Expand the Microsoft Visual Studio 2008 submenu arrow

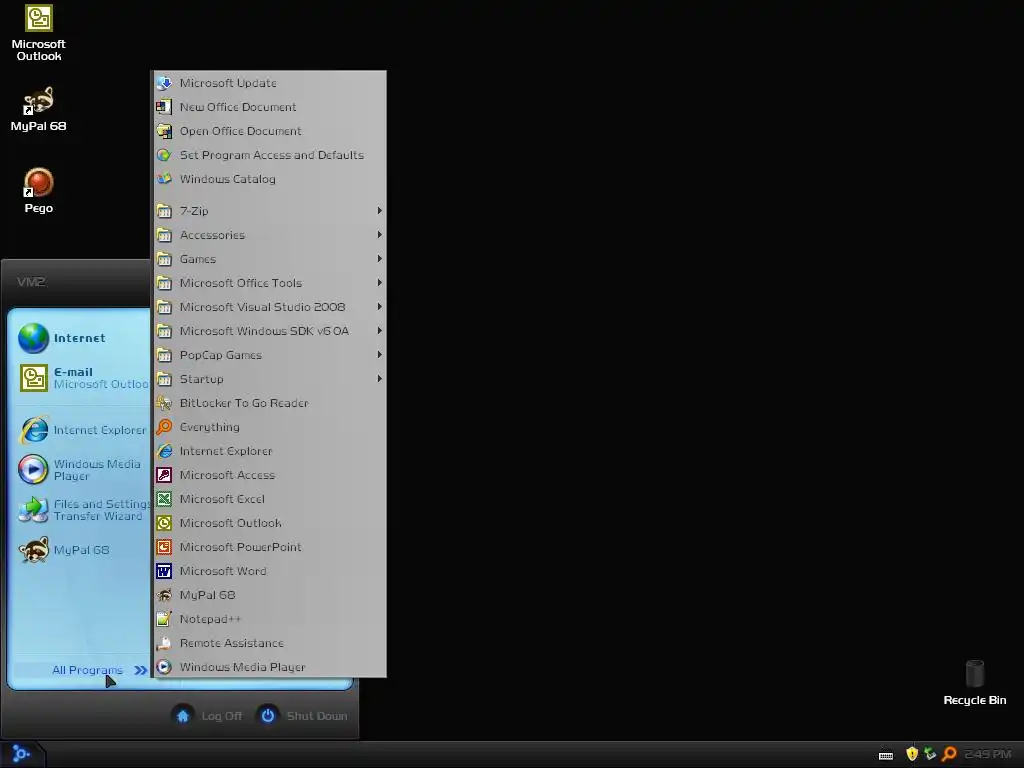coord(379,307)
